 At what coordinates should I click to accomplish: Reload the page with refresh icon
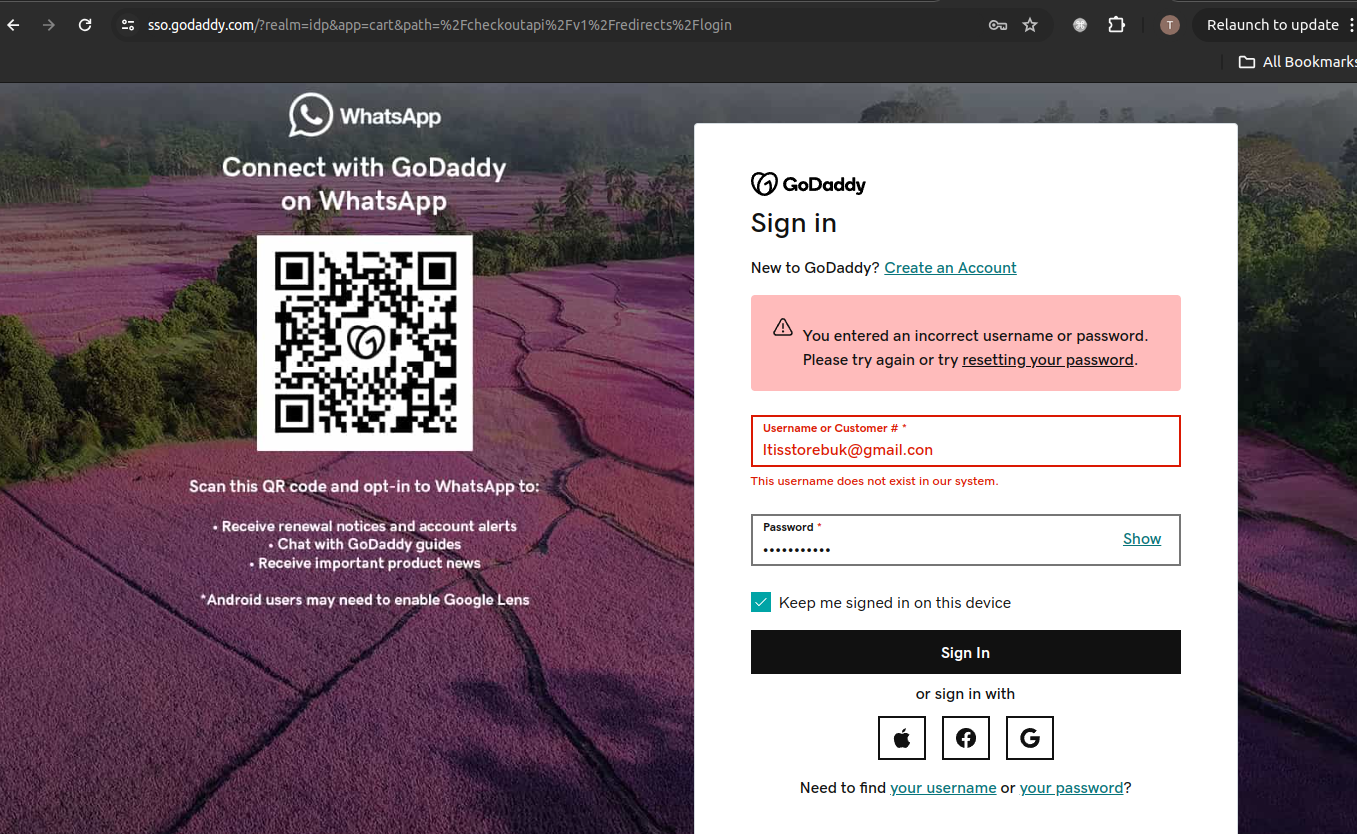[x=85, y=25]
